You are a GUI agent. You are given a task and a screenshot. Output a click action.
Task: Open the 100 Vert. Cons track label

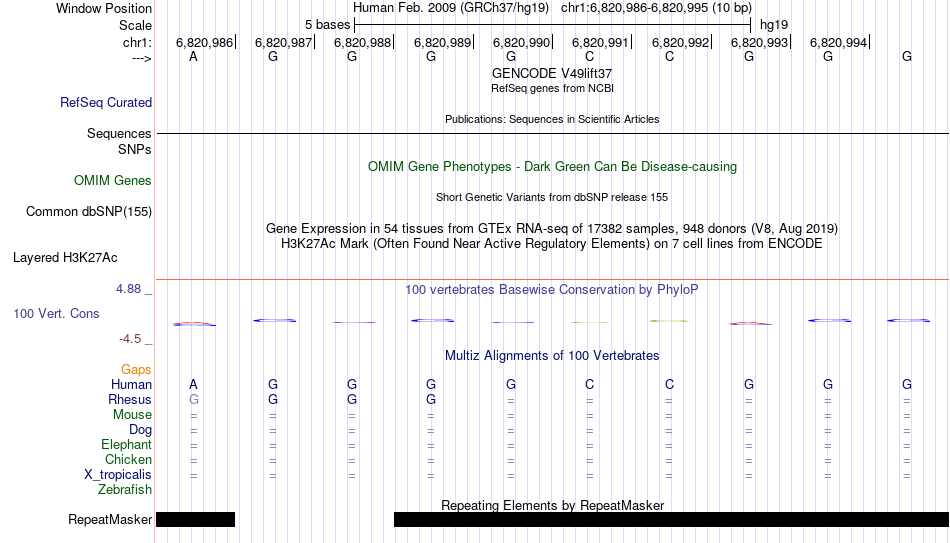56,313
